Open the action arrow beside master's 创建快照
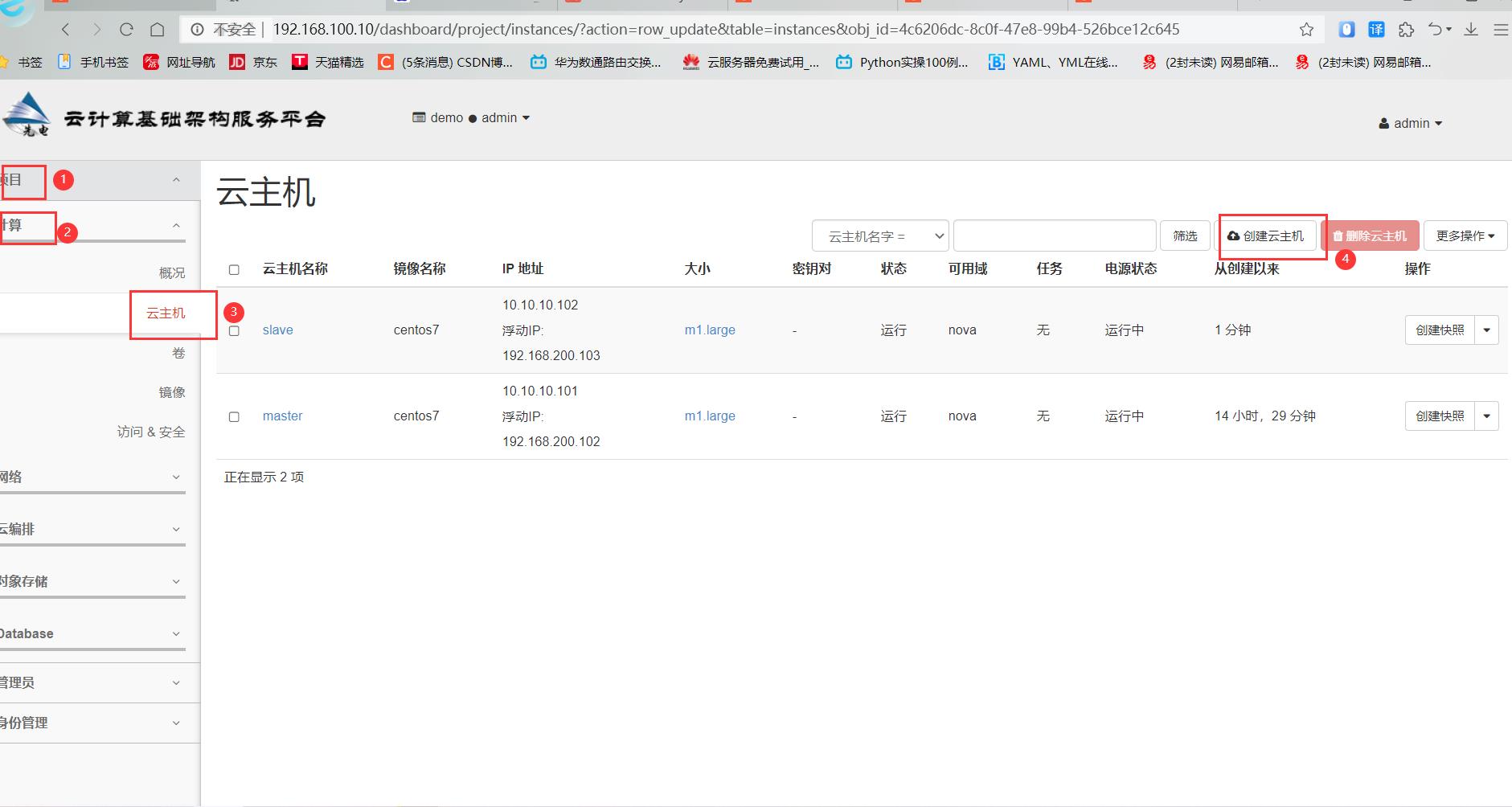This screenshot has height=807, width=1512. click(1487, 416)
